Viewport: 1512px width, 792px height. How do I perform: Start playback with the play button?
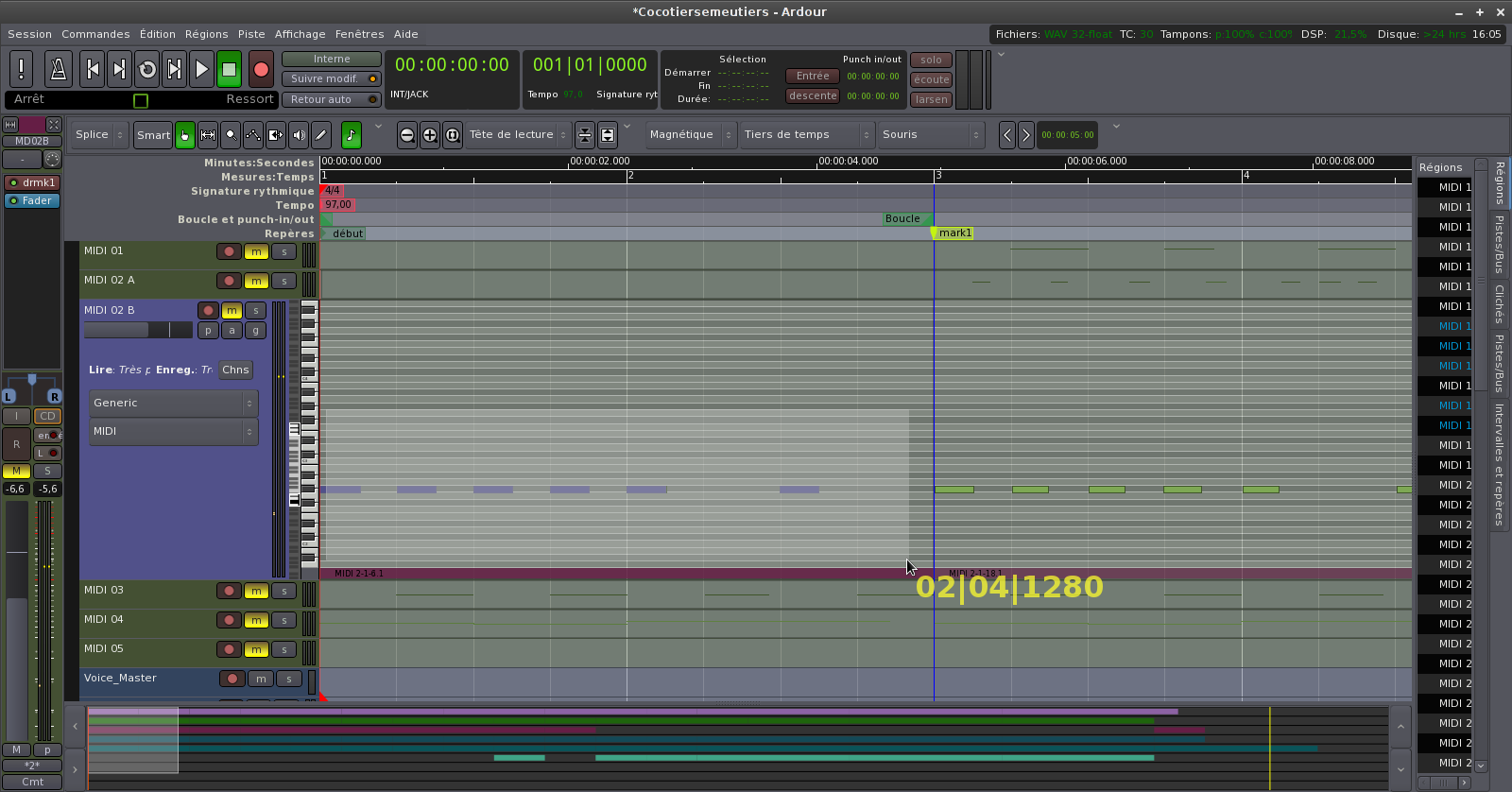pyautogui.click(x=201, y=69)
